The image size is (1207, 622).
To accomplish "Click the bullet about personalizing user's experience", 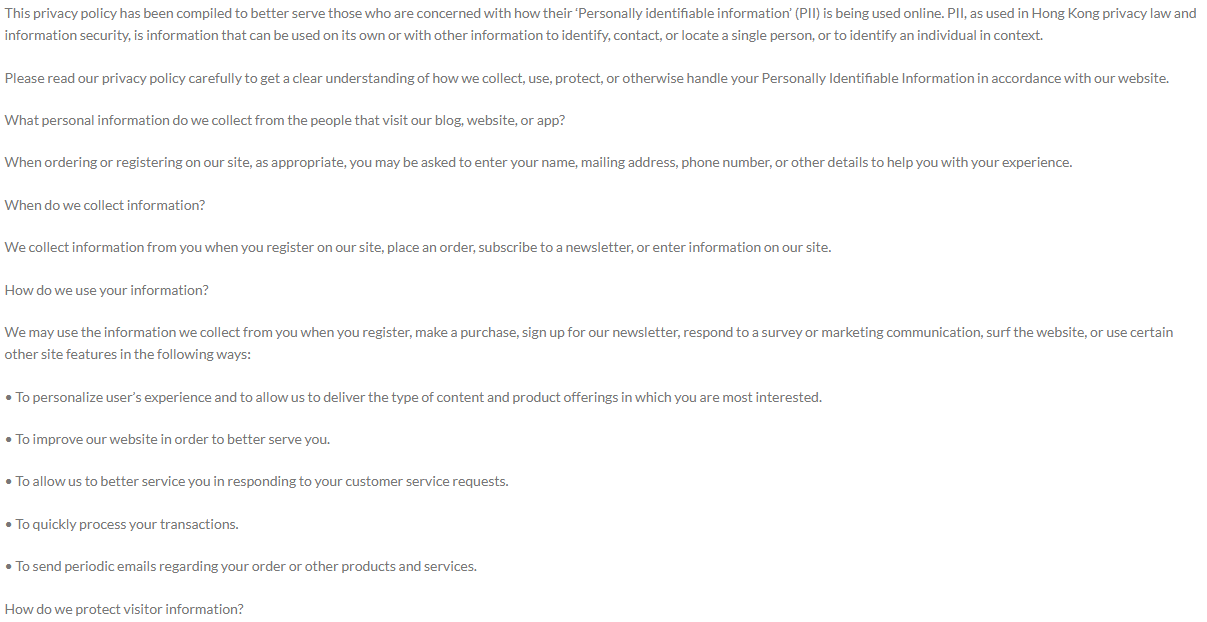I will (x=413, y=397).
